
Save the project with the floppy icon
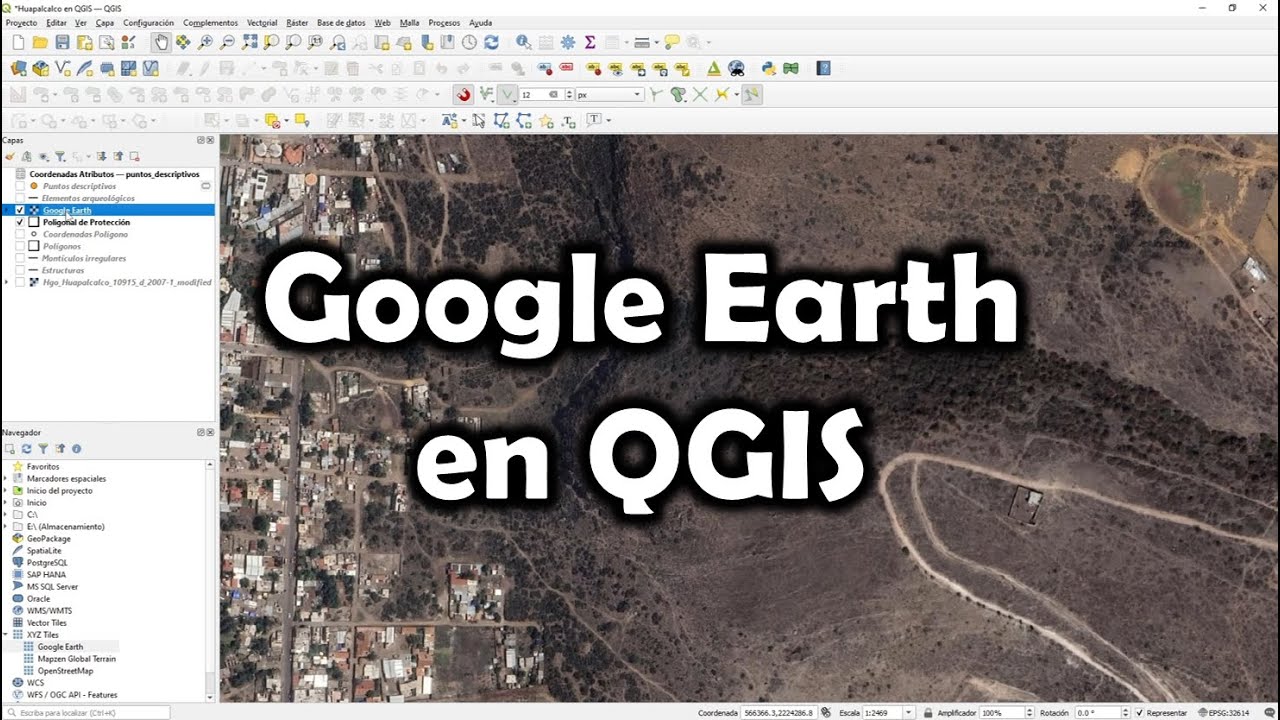click(62, 42)
